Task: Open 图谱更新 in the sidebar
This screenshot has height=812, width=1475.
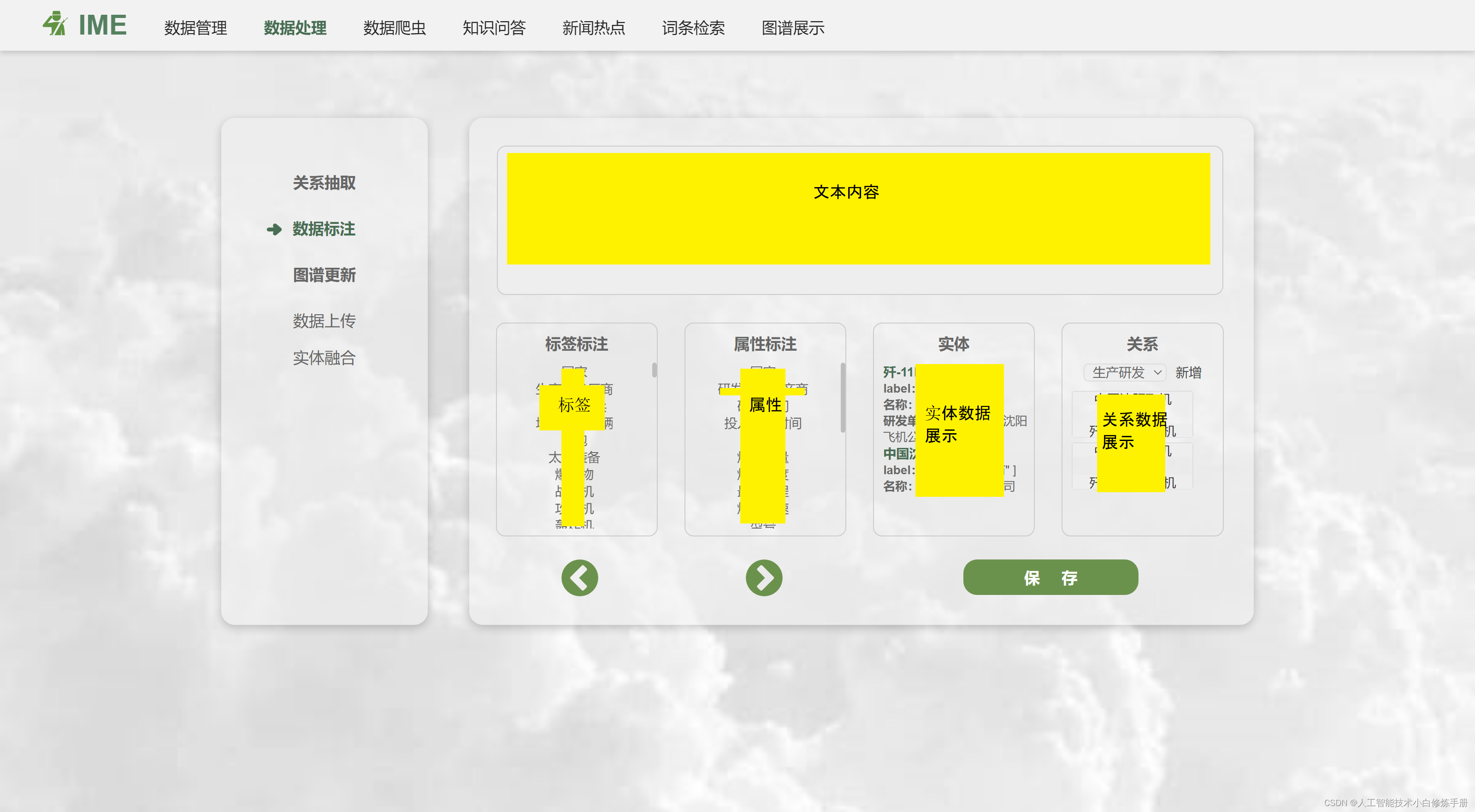Action: click(x=324, y=275)
